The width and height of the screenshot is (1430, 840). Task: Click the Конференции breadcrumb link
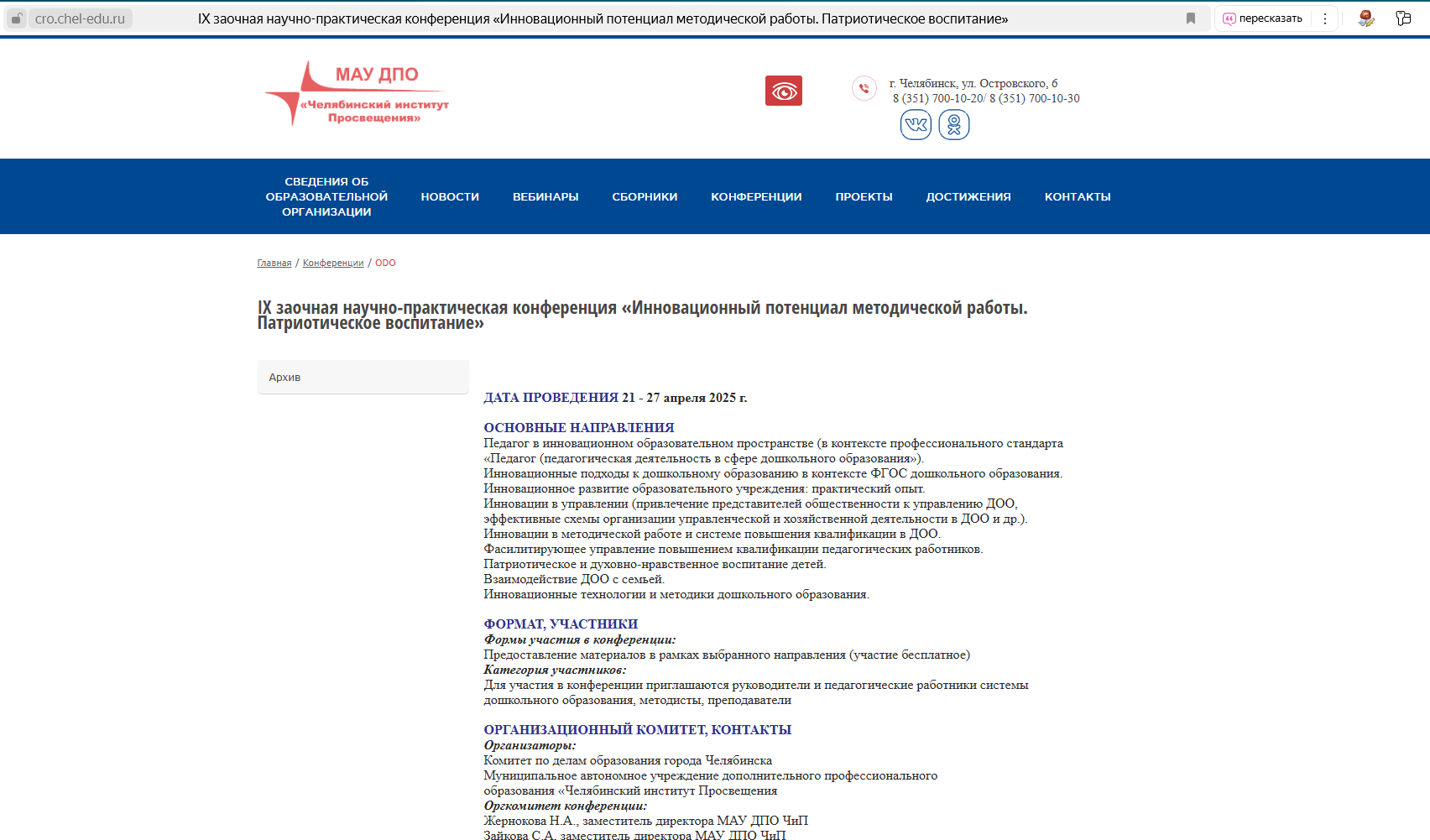point(333,263)
